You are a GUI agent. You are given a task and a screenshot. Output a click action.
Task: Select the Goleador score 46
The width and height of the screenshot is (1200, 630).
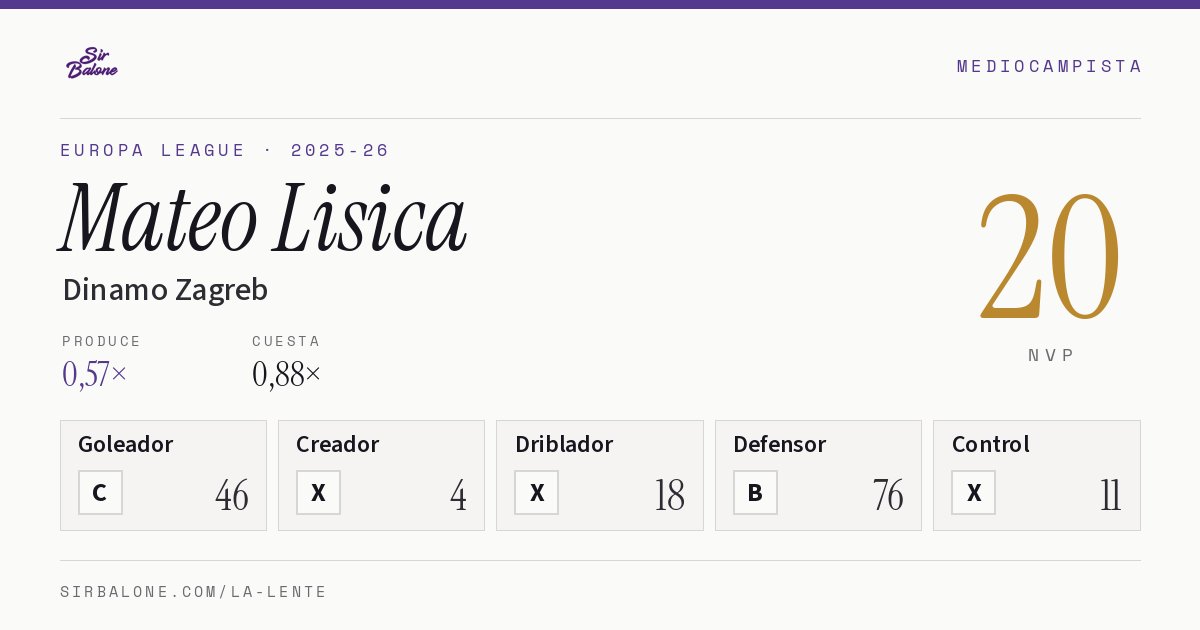[232, 495]
